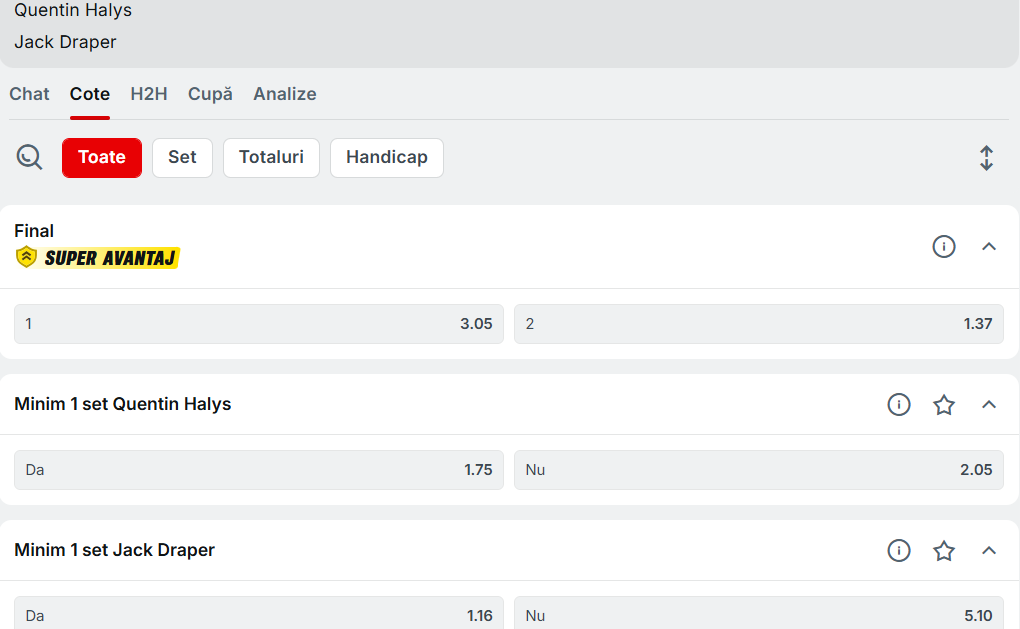Image resolution: width=1020 pixels, height=629 pixels.
Task: Go to the Analize tab
Action: 285,94
